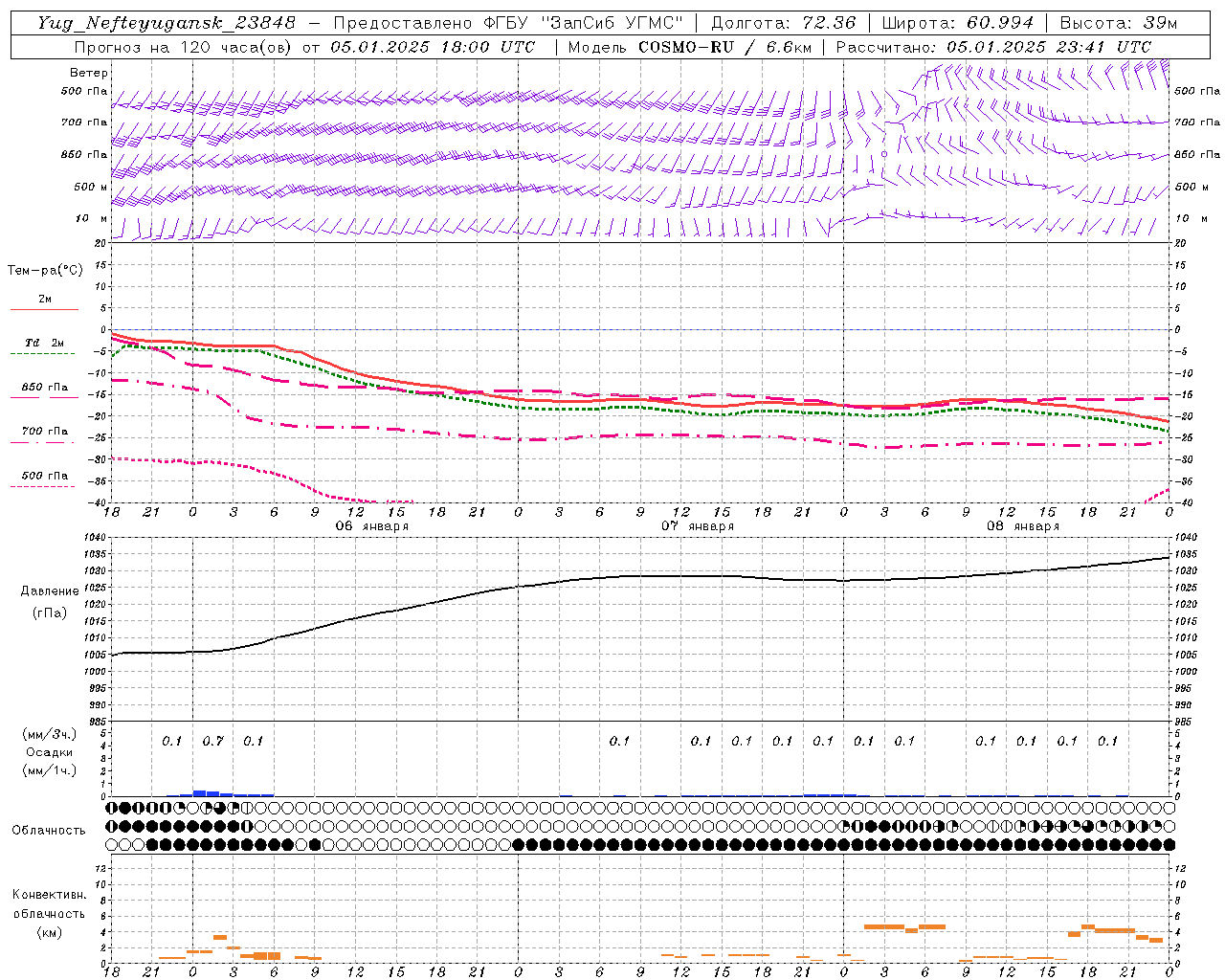Click -40 on the left temperature axis

(99, 503)
